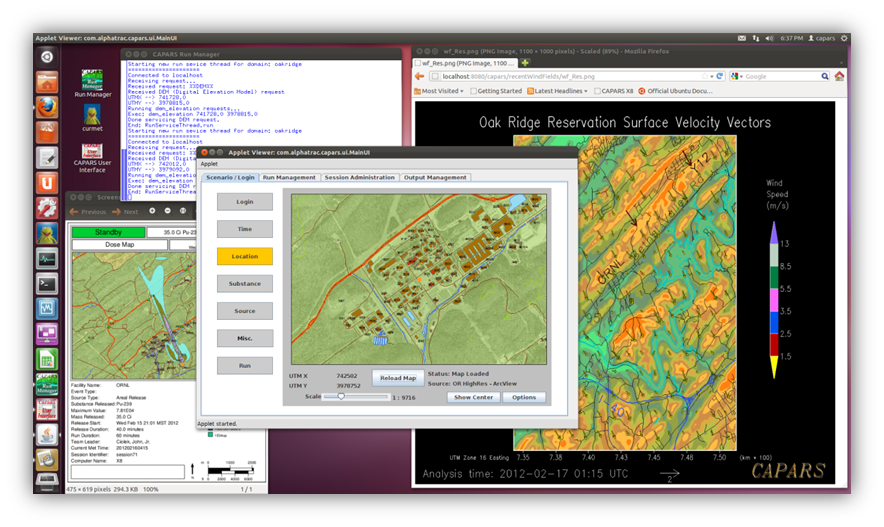Click Firefox home button
This screenshot has width=884, height=527.
839,76
